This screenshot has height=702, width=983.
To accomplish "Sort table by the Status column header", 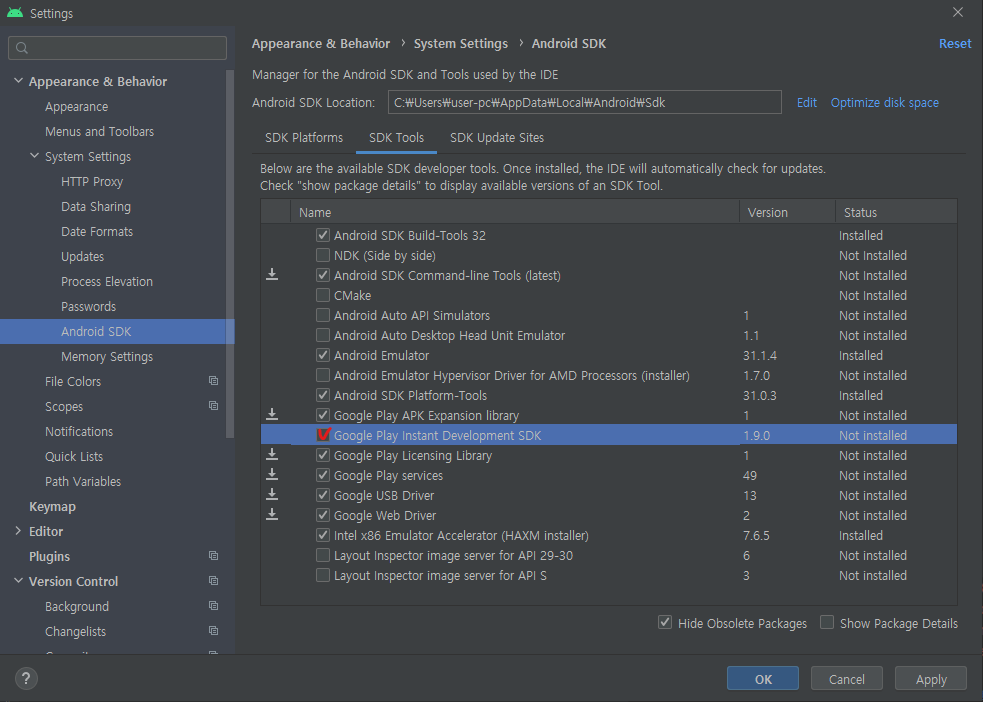I will pyautogui.click(x=896, y=212).
